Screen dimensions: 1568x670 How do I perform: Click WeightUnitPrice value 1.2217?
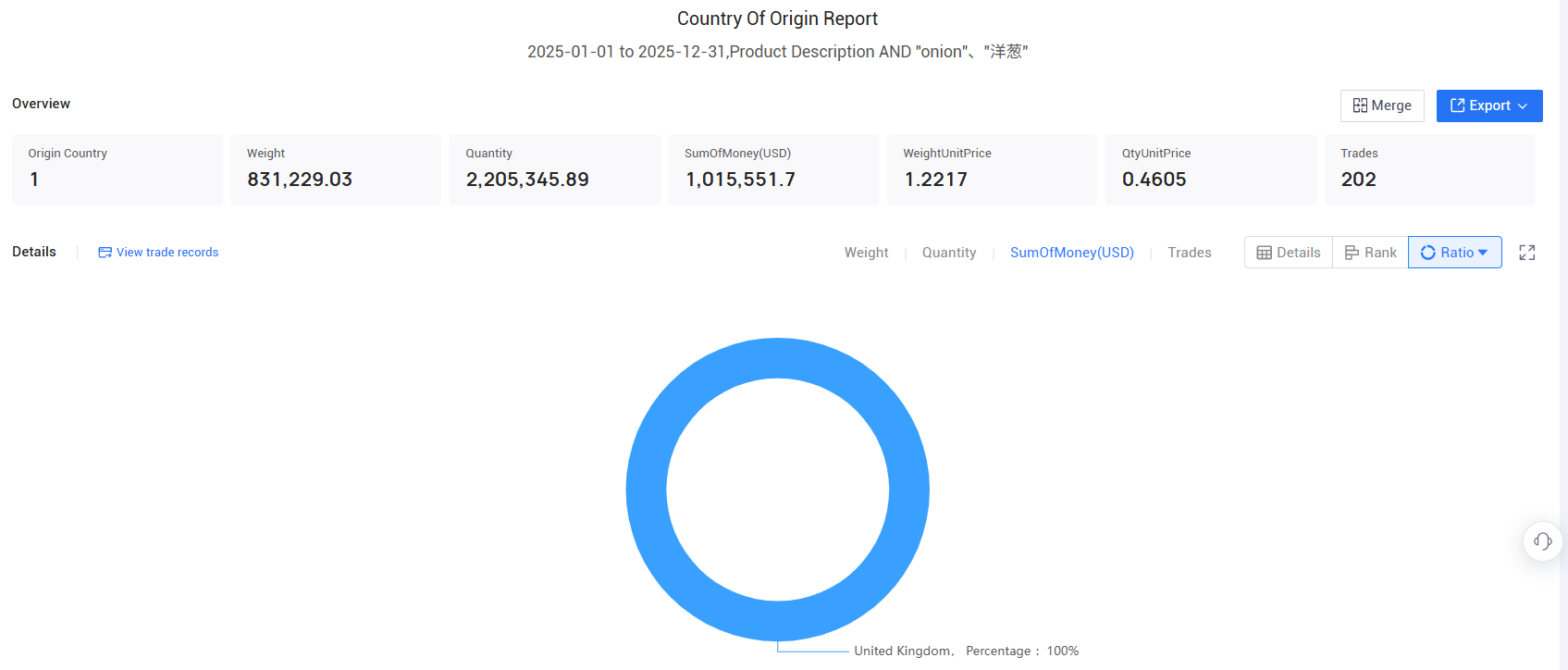(935, 180)
